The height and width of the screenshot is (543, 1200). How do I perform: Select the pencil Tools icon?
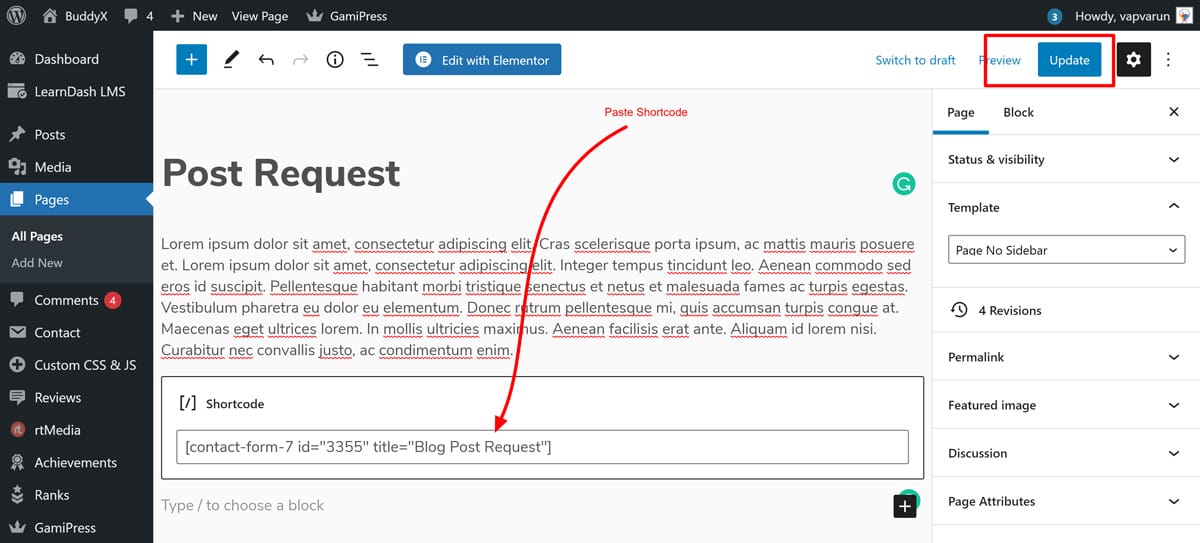point(231,60)
